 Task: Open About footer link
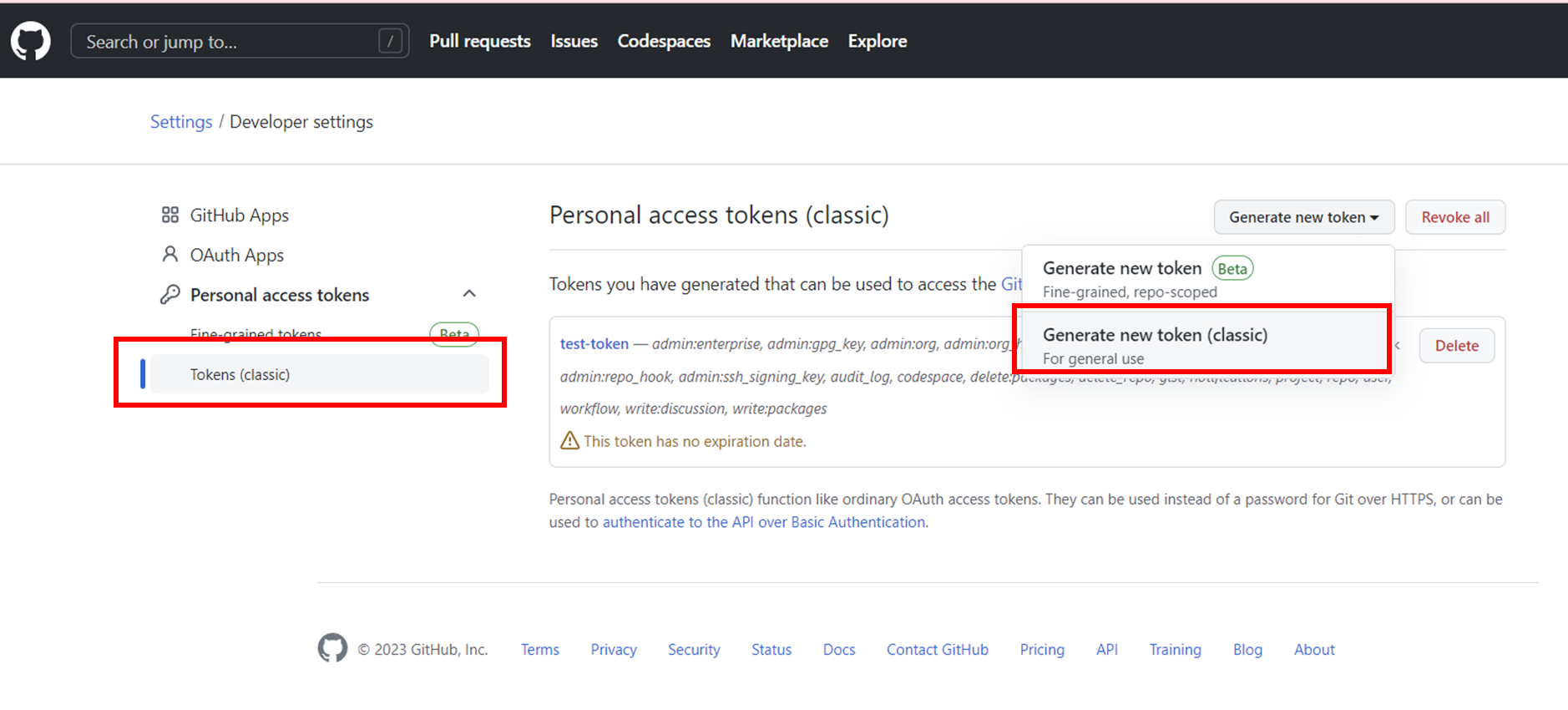tap(1314, 649)
